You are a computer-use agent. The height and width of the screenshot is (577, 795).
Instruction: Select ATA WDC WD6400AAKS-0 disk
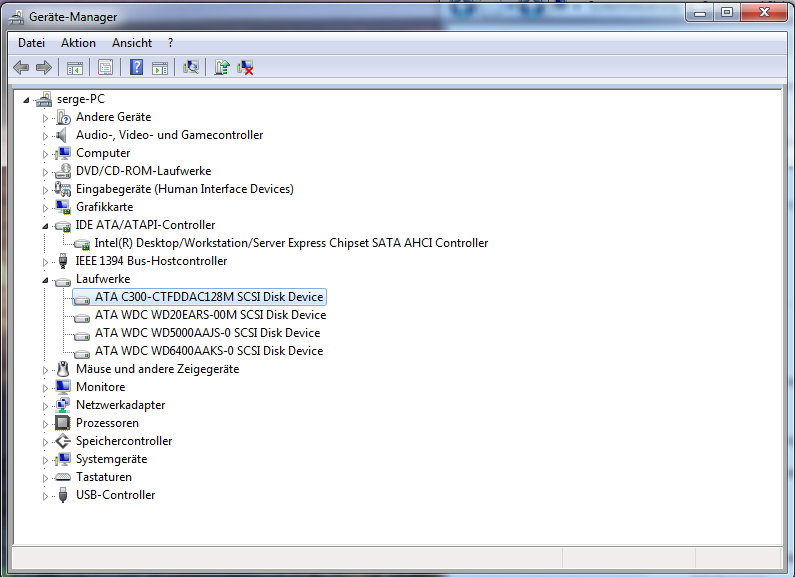(209, 351)
